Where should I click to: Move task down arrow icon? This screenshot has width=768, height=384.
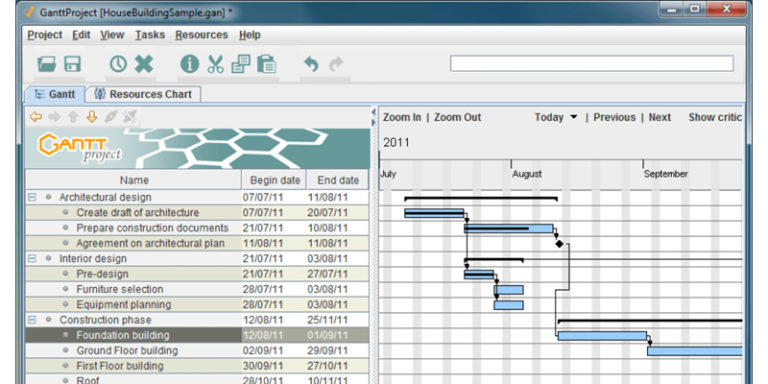point(92,117)
